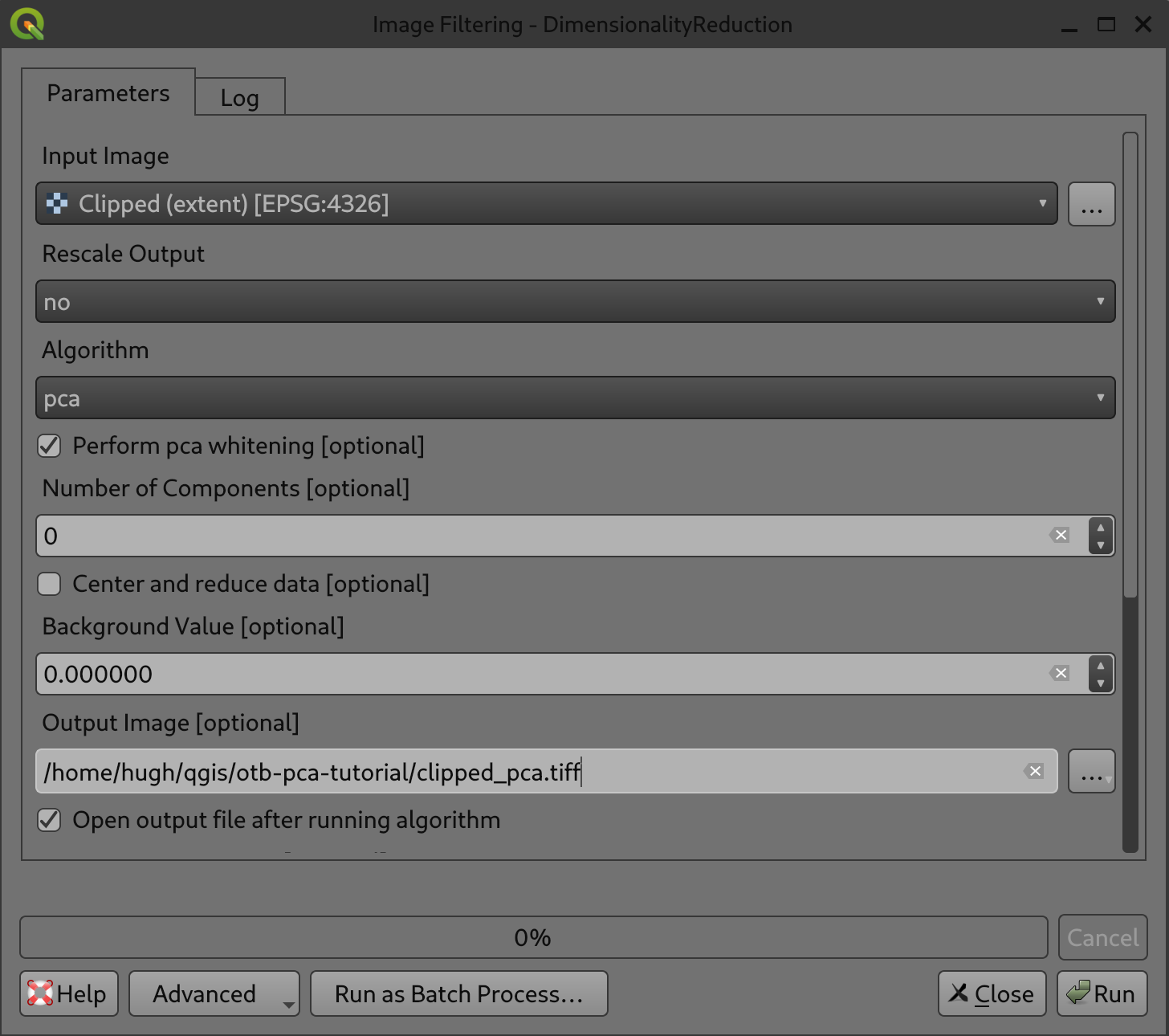Click the X icon on the Close button

click(958, 993)
